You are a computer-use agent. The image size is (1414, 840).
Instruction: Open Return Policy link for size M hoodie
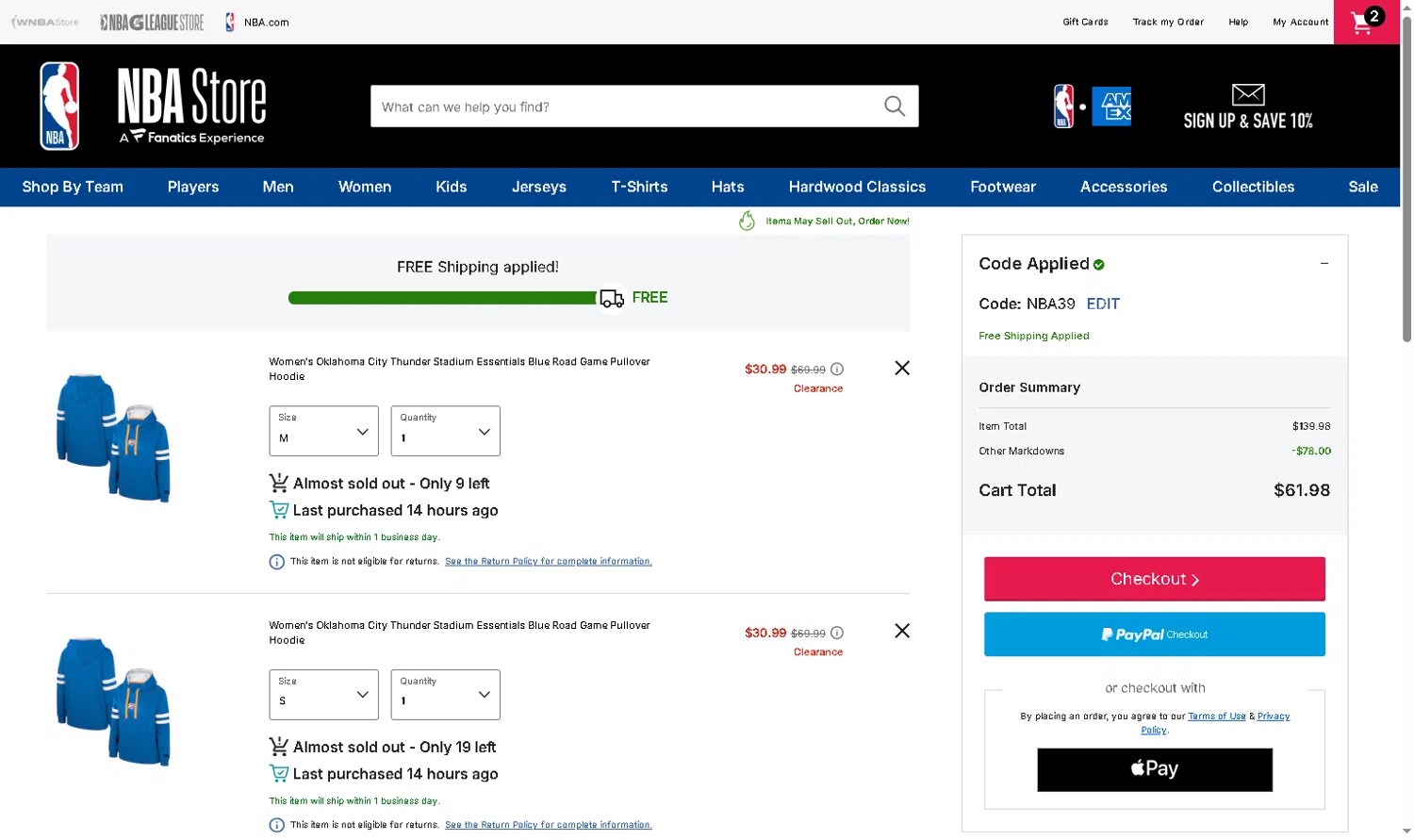tap(549, 562)
